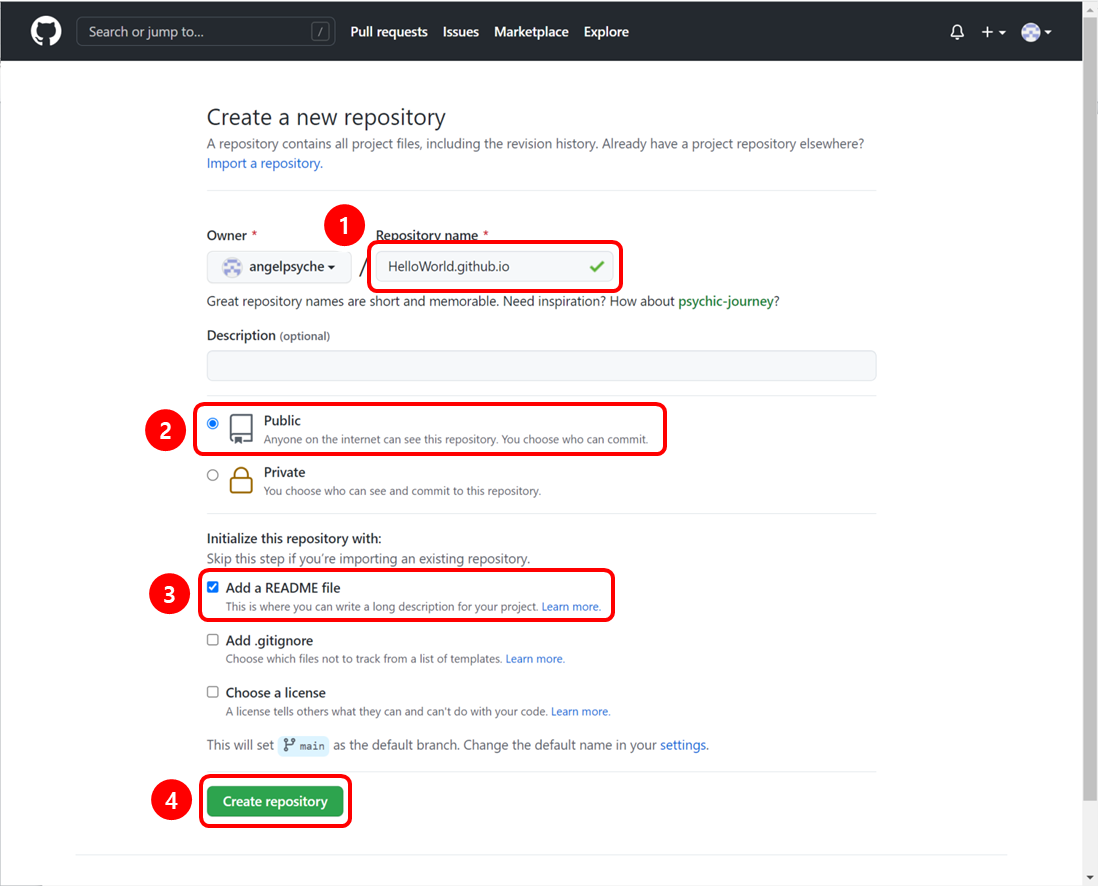Uncheck Add a README file

(x=213, y=587)
